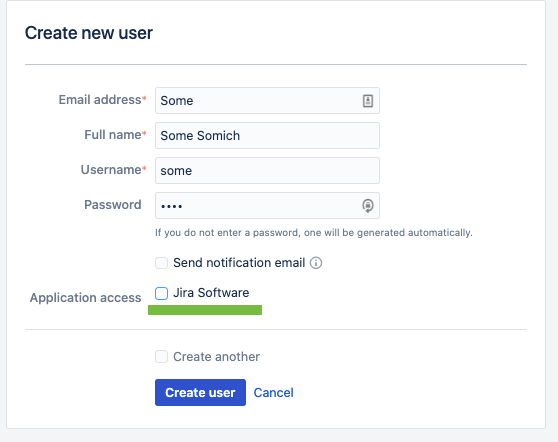Image resolution: width=558 pixels, height=442 pixels.
Task: Click into the Full name field
Action: point(267,136)
